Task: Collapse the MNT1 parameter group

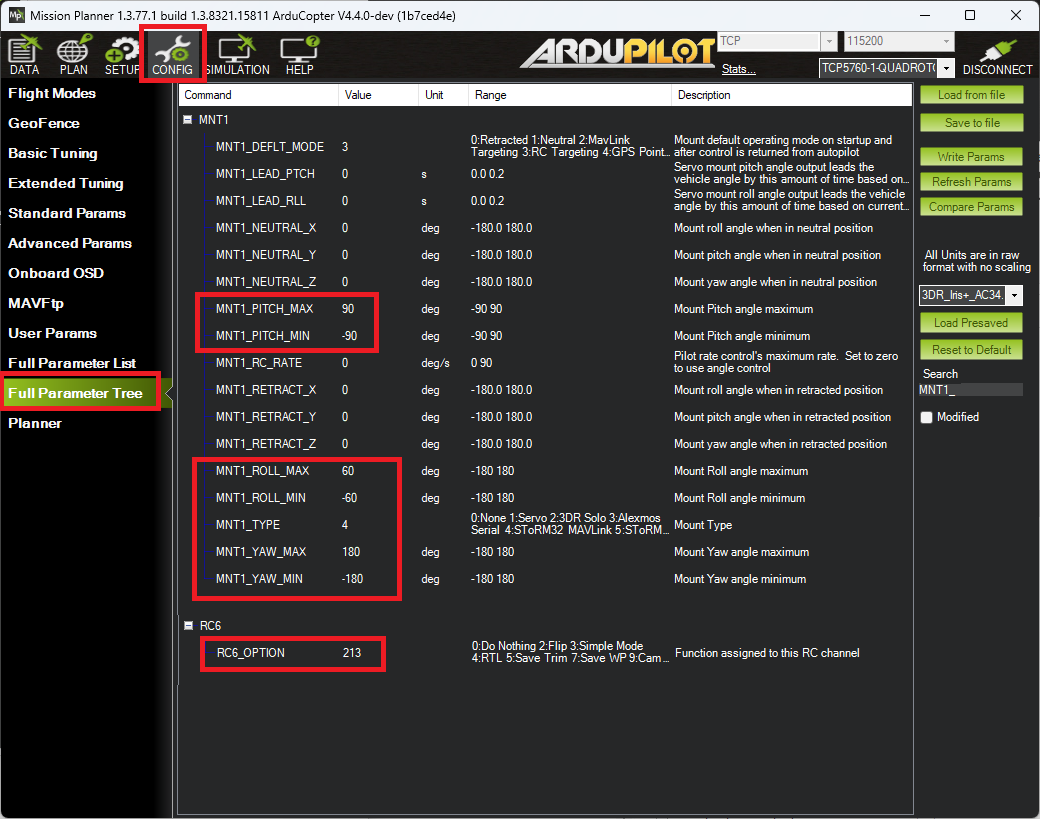Action: [188, 119]
